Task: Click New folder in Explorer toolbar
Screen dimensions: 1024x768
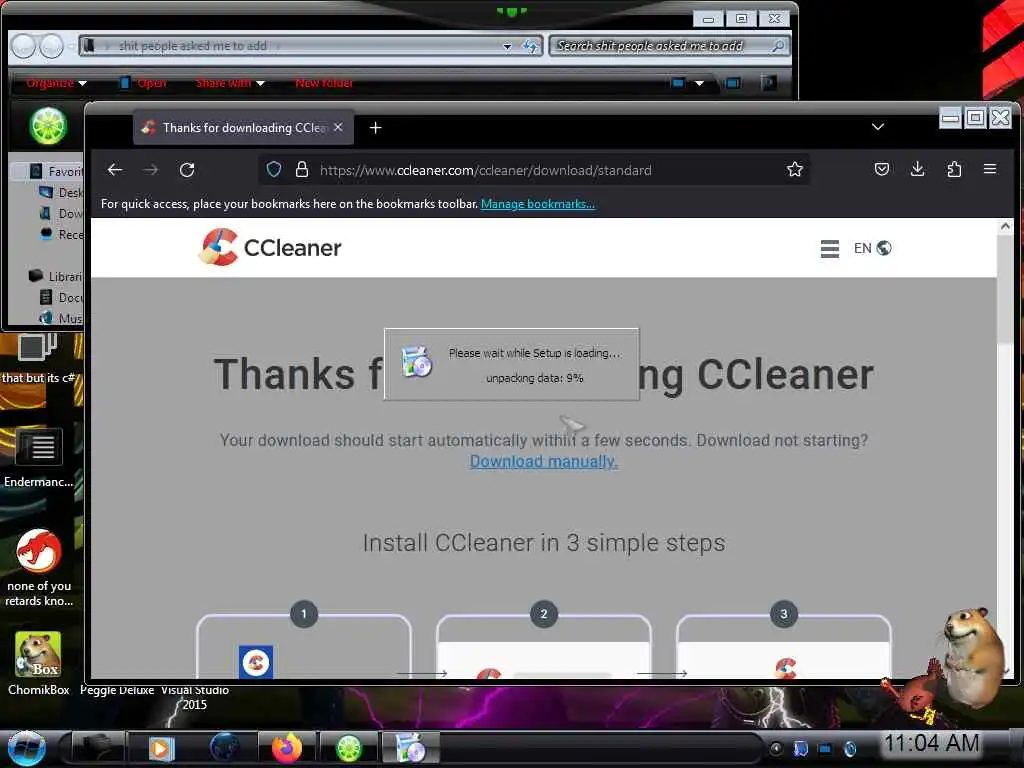Action: pyautogui.click(x=324, y=83)
